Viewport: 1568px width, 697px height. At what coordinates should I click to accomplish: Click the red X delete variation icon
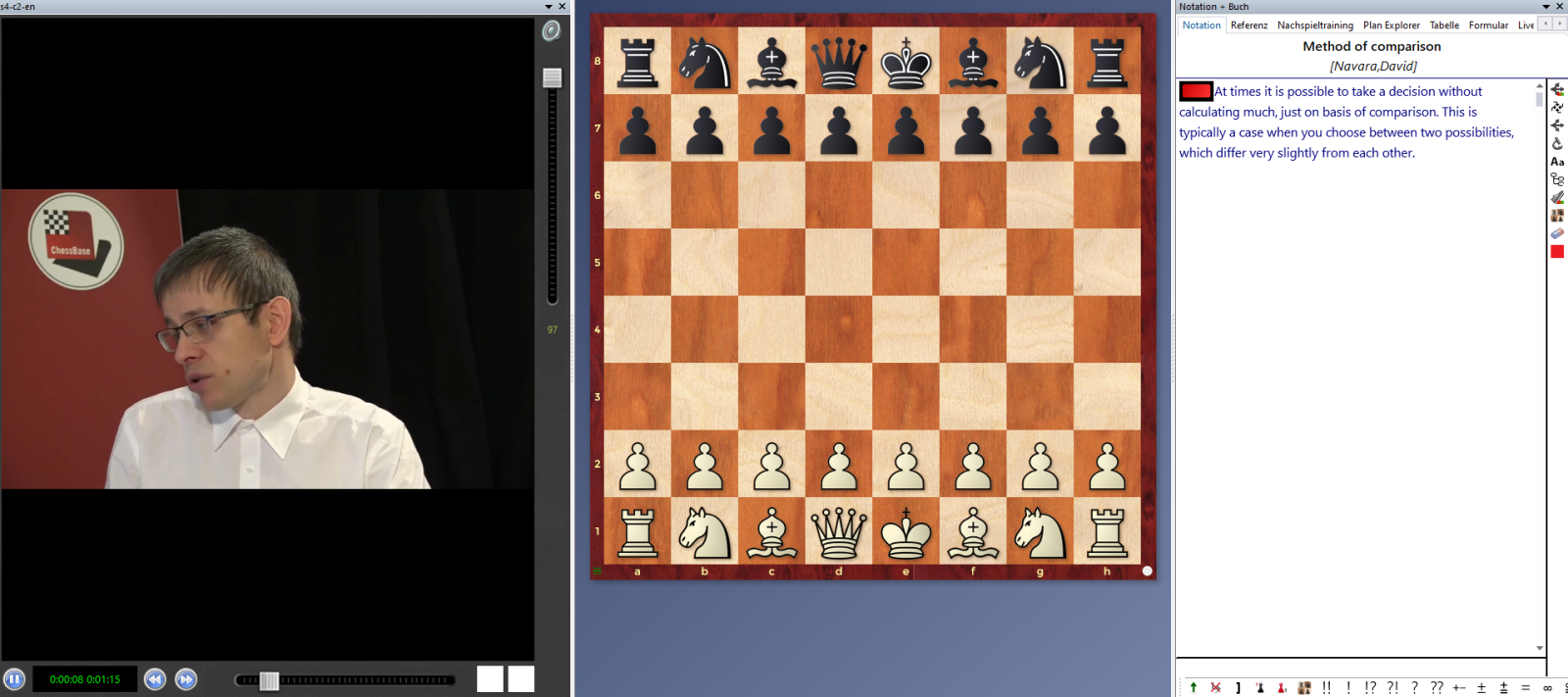tap(1215, 687)
